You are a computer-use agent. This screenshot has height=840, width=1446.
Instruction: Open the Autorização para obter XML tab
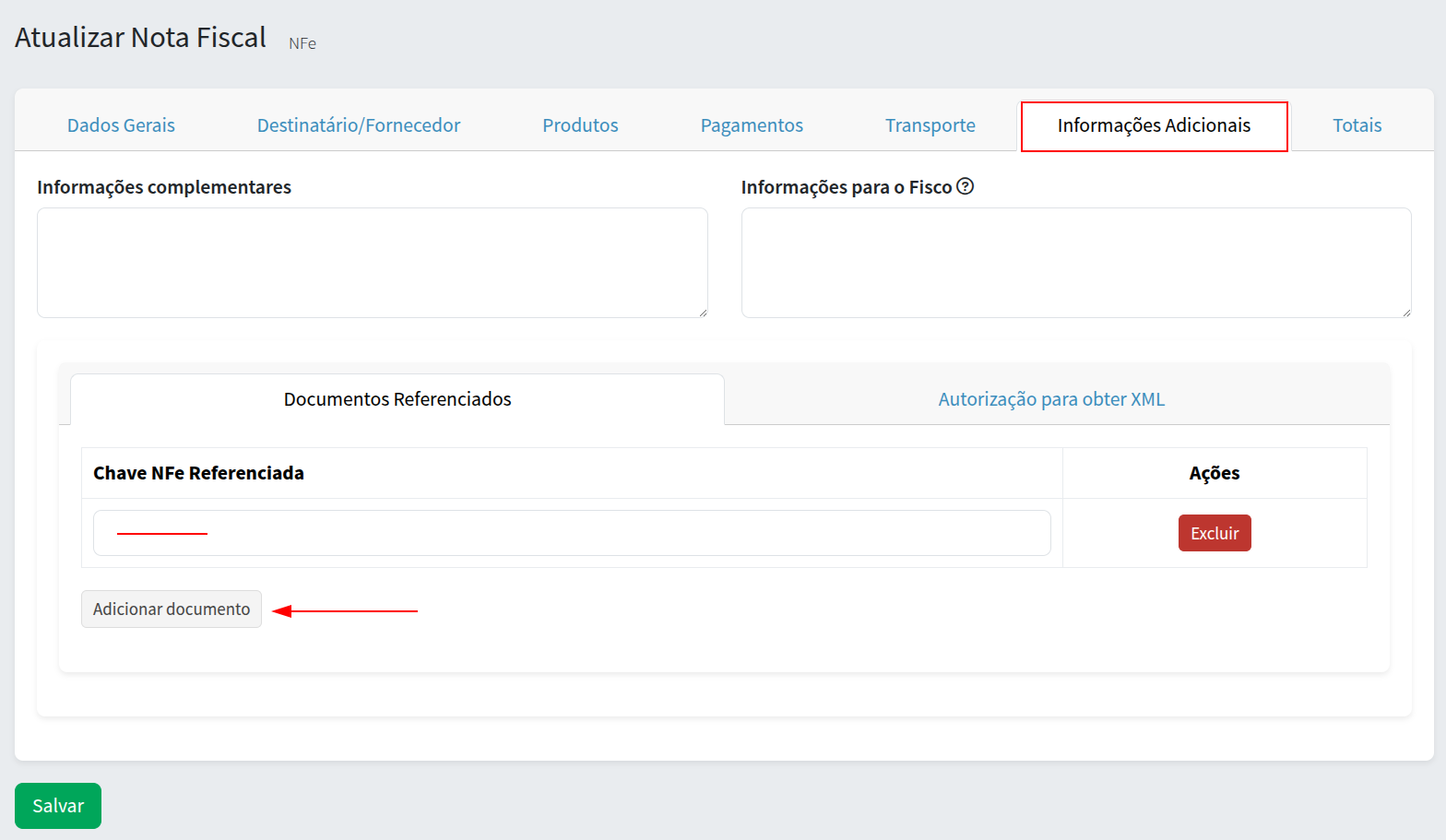tap(1051, 399)
